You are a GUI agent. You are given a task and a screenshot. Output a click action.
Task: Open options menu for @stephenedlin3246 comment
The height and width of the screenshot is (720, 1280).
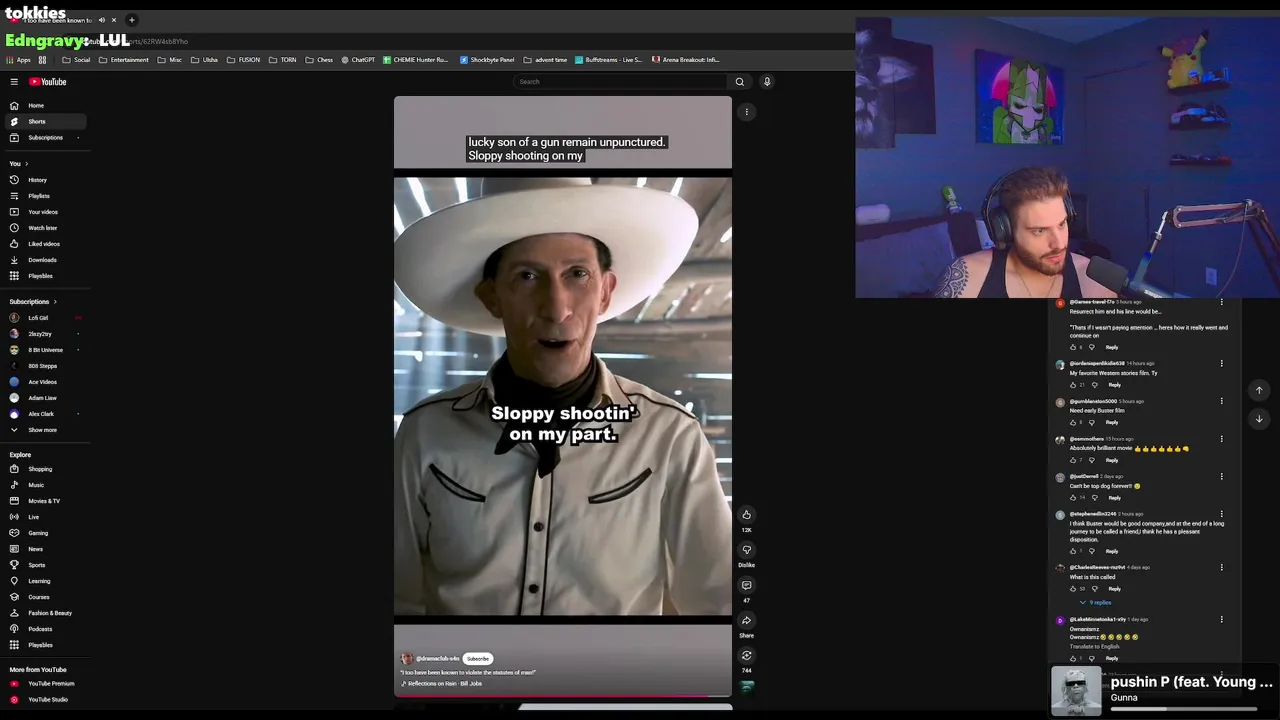pos(1221,514)
